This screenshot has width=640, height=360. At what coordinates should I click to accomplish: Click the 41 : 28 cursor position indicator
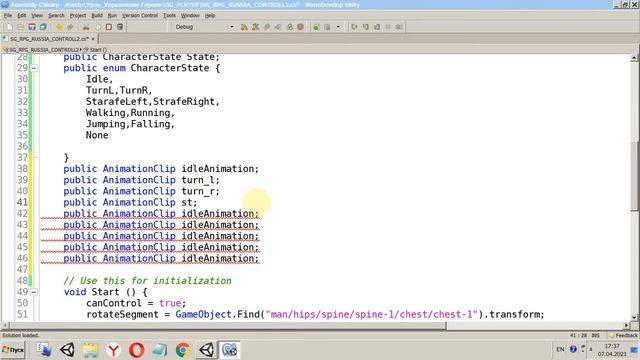click(578, 335)
